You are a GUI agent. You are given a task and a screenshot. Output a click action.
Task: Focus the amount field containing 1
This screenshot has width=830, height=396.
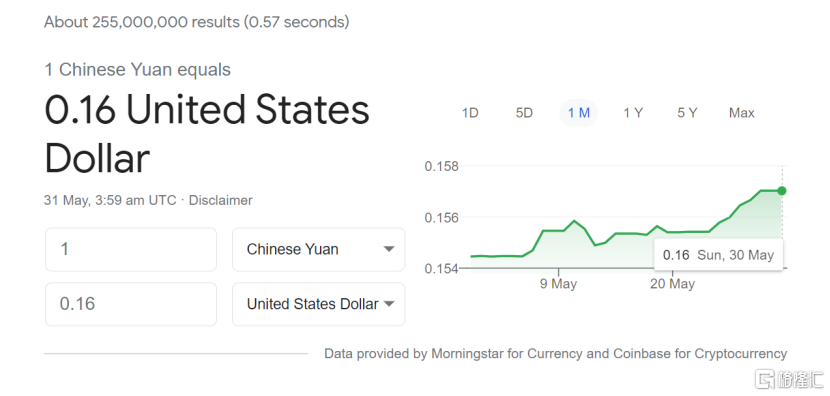coord(131,249)
